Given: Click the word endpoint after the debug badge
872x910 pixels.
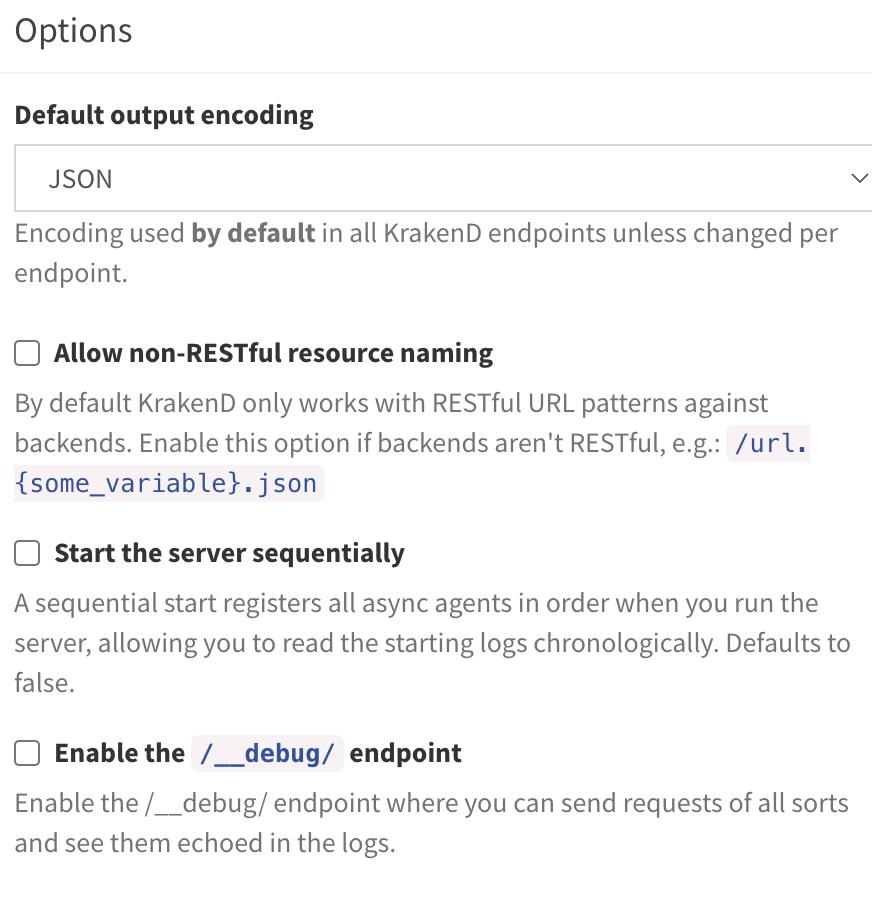Looking at the screenshot, I should [406, 753].
